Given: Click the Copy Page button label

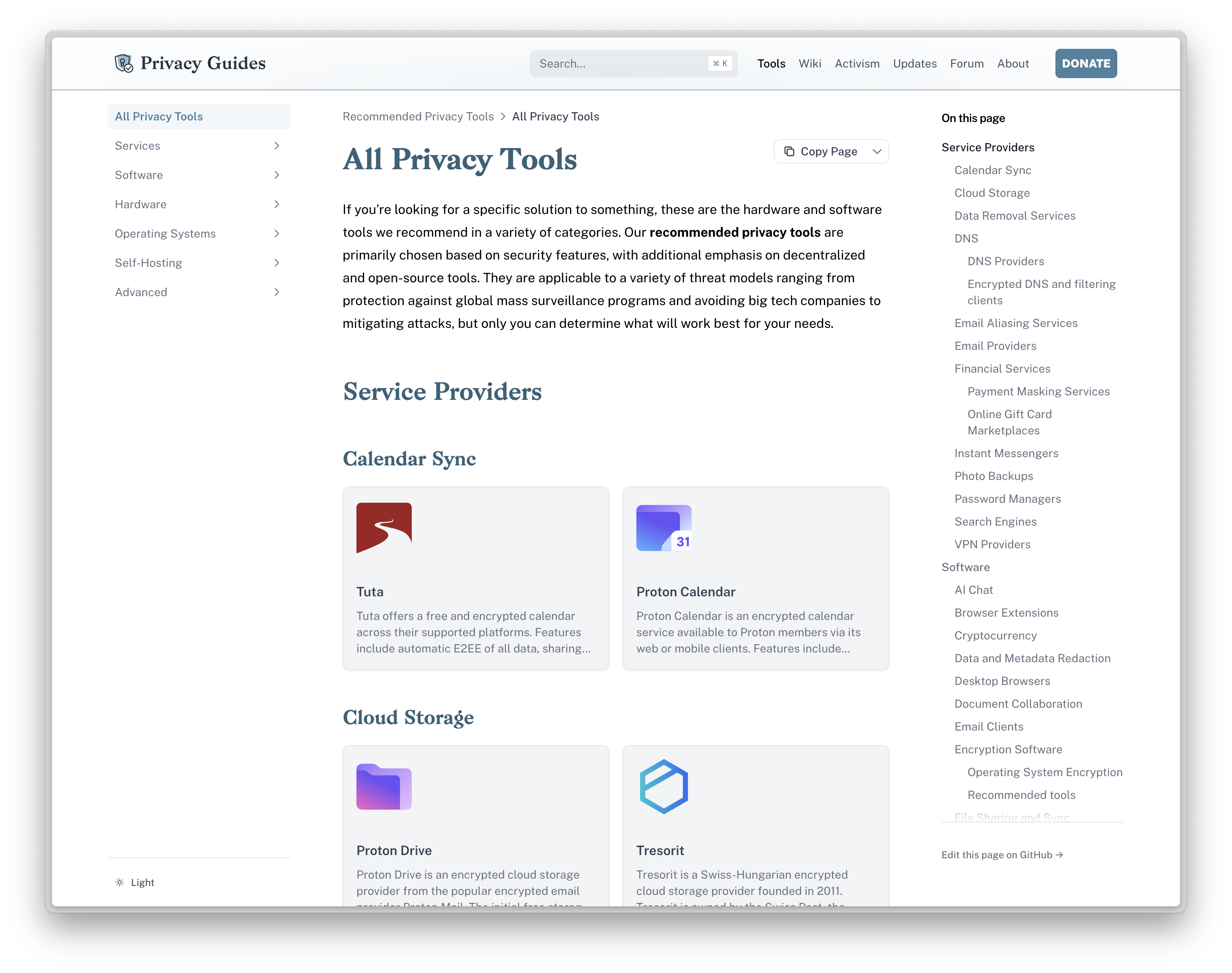Looking at the screenshot, I should point(828,152).
